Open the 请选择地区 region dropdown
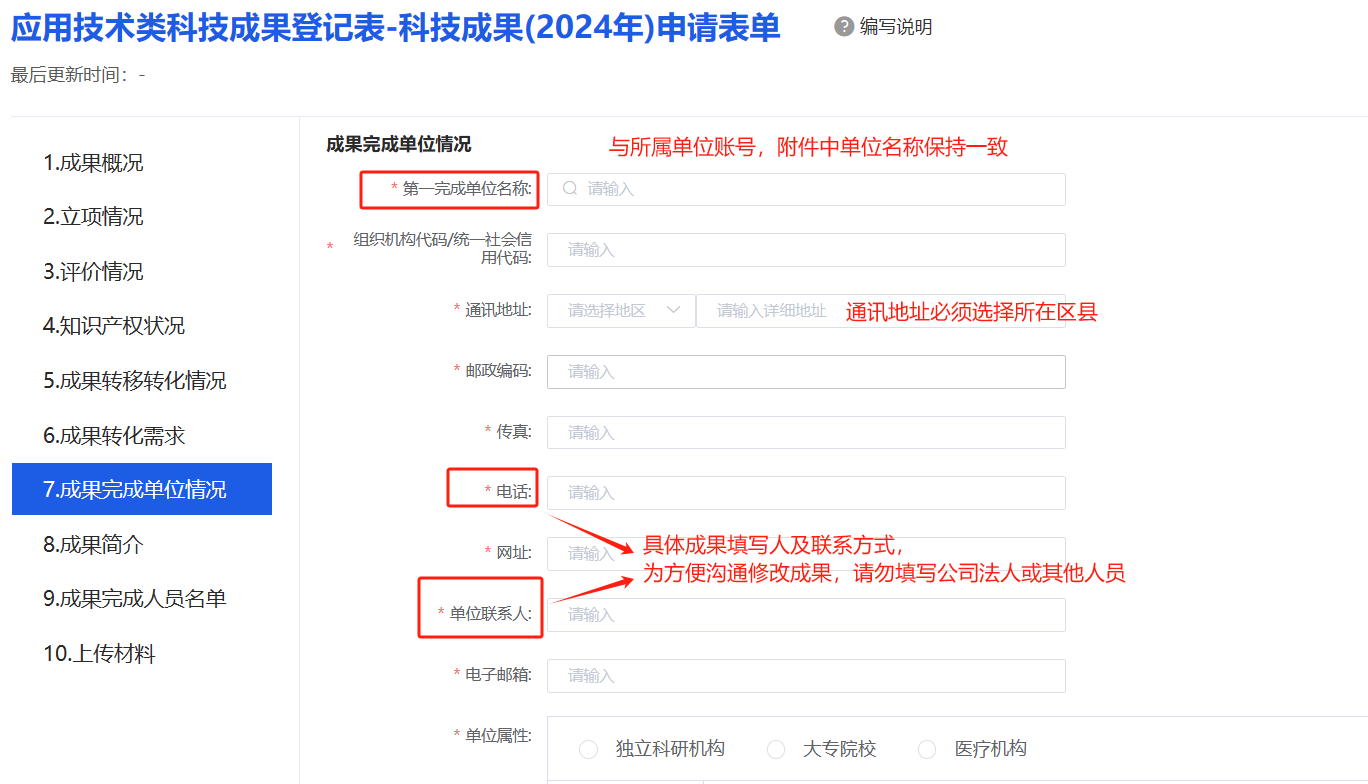The height and width of the screenshot is (784, 1368). coord(621,311)
